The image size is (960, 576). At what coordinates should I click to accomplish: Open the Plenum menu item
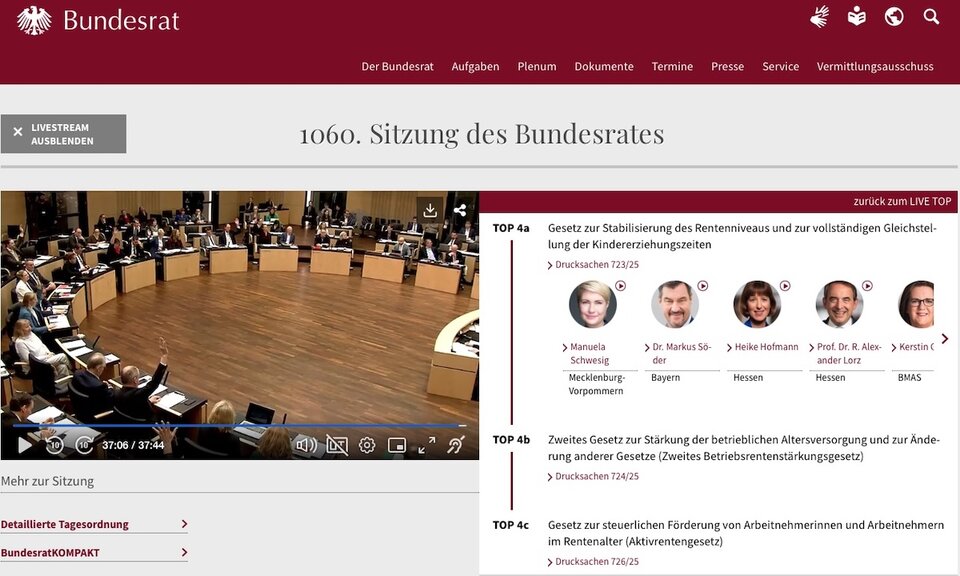[x=537, y=66]
